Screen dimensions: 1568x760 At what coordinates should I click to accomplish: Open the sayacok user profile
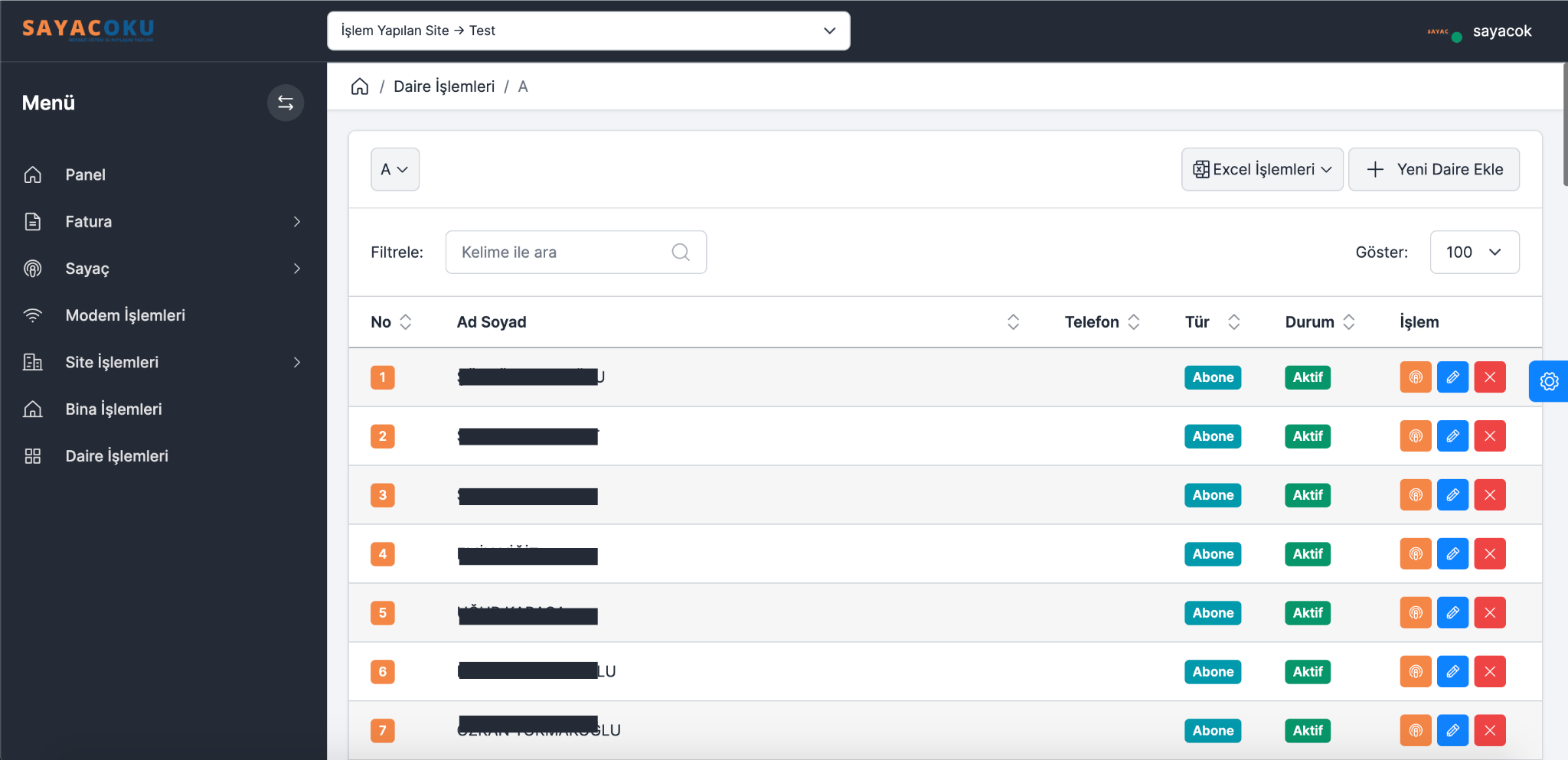[x=1479, y=31]
